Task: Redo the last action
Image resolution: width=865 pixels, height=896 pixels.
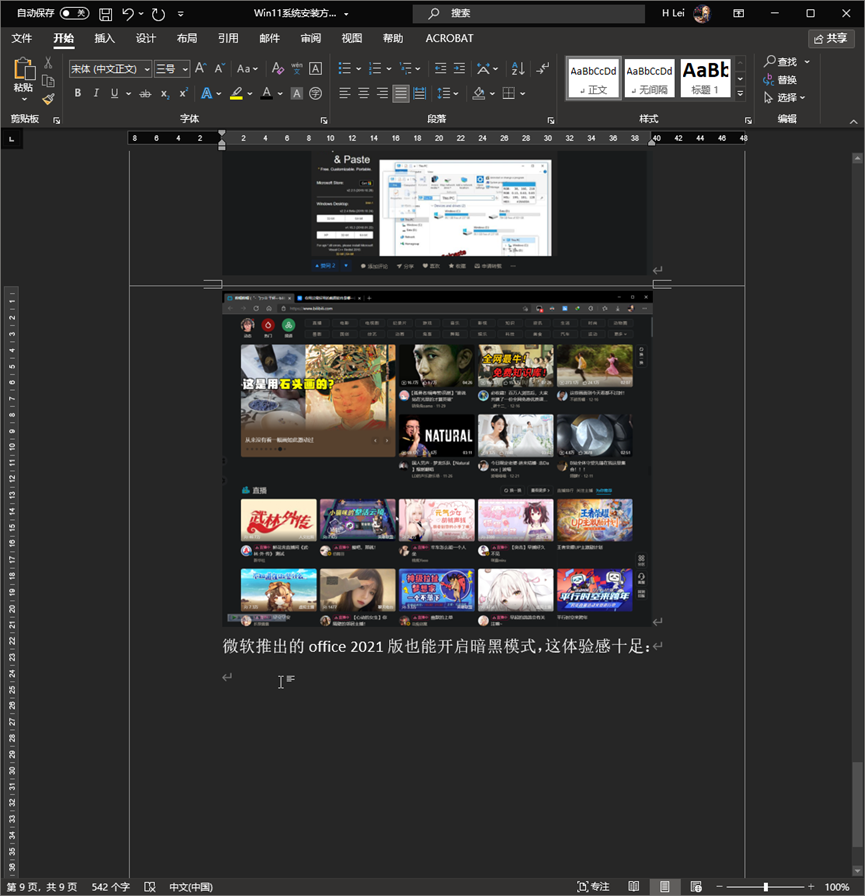Action: tap(158, 14)
